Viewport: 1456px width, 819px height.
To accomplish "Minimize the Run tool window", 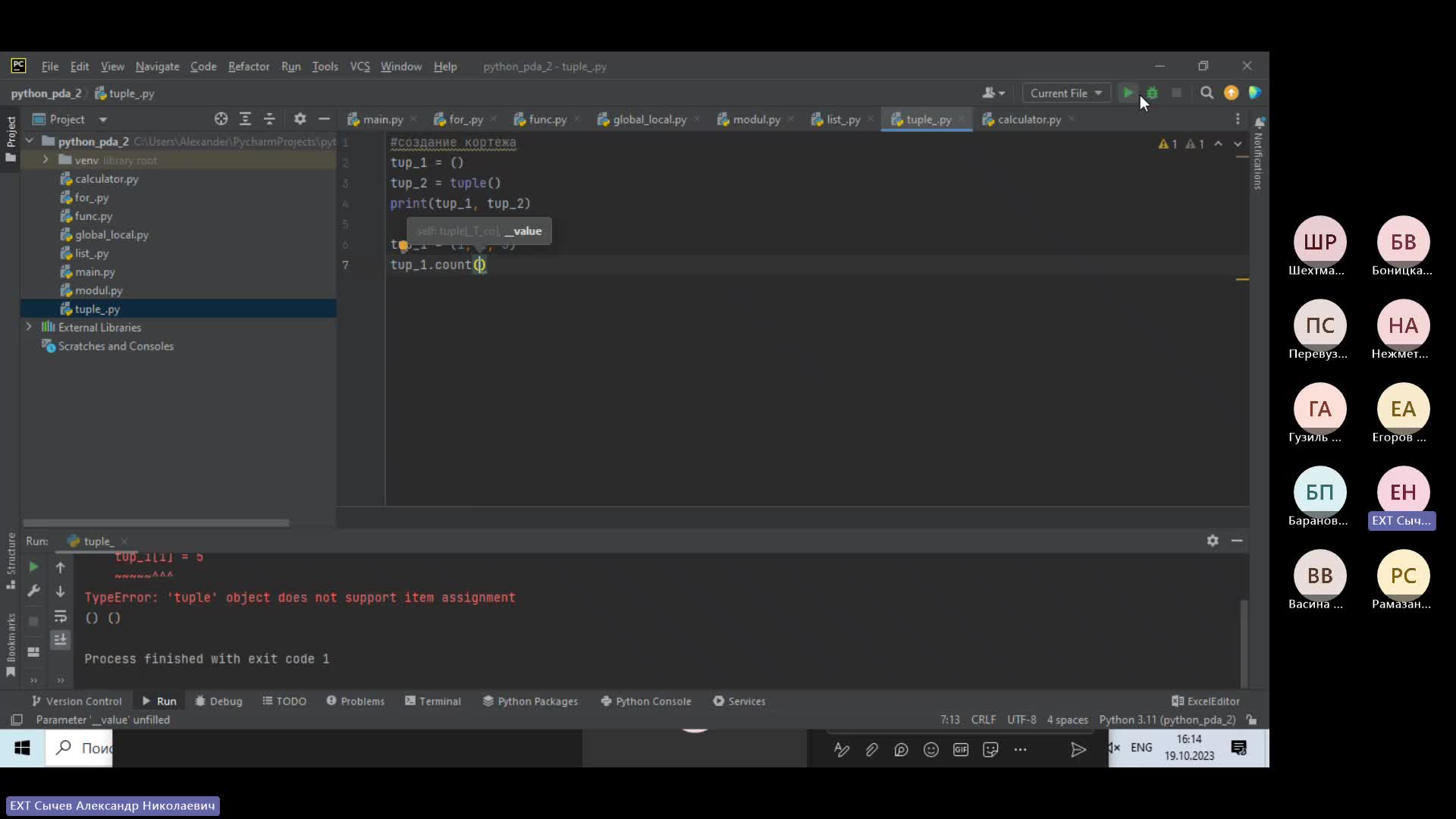I will (1237, 541).
